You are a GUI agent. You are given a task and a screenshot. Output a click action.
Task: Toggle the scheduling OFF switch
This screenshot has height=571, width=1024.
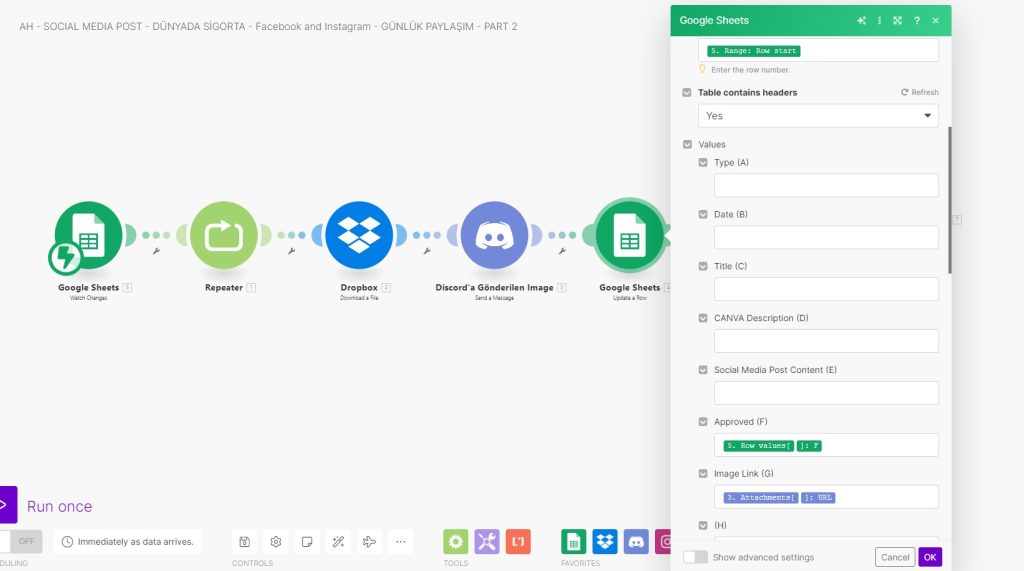(22, 541)
